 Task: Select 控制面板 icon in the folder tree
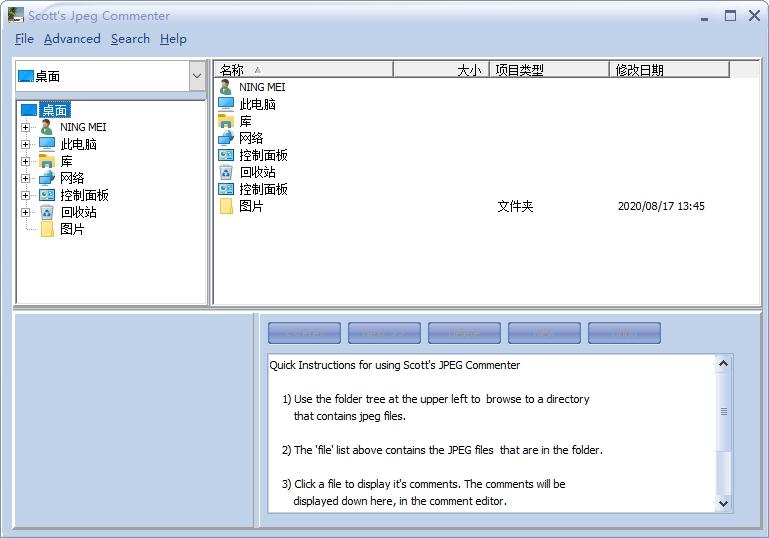[47, 195]
